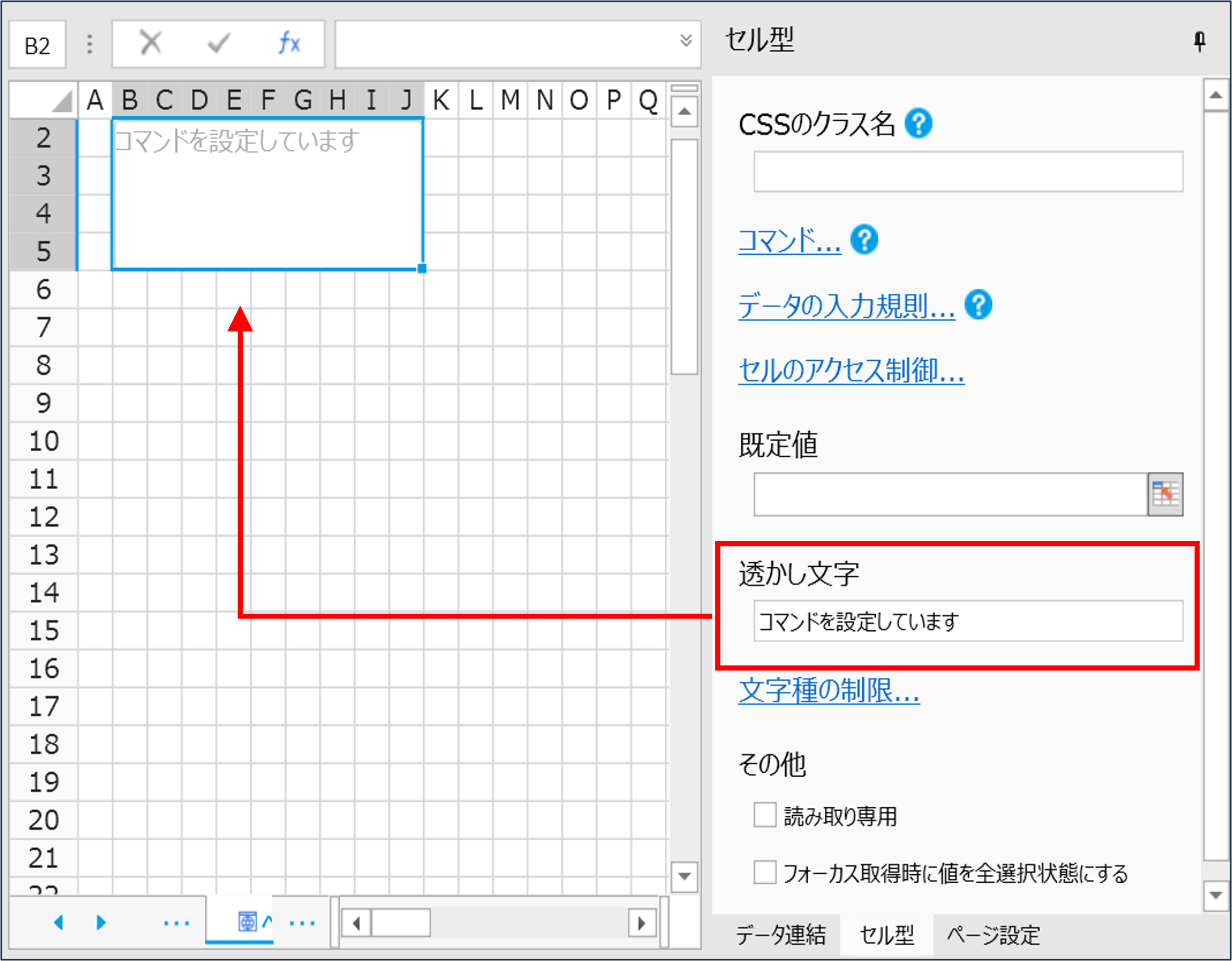Screen dimensions: 1232x961
Task: Select row 15 header
Action: click(43, 630)
